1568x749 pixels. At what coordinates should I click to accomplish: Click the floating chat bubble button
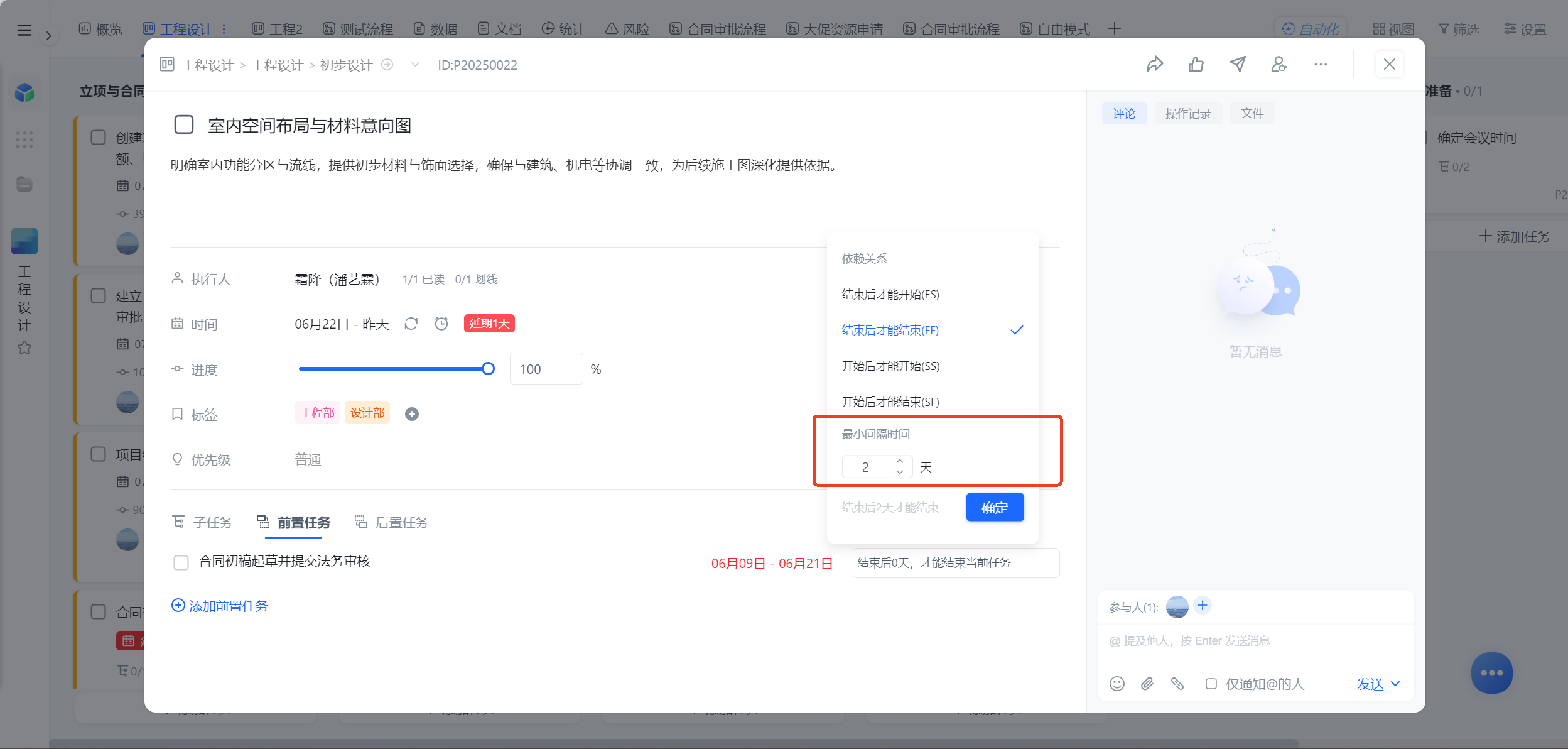point(1491,673)
